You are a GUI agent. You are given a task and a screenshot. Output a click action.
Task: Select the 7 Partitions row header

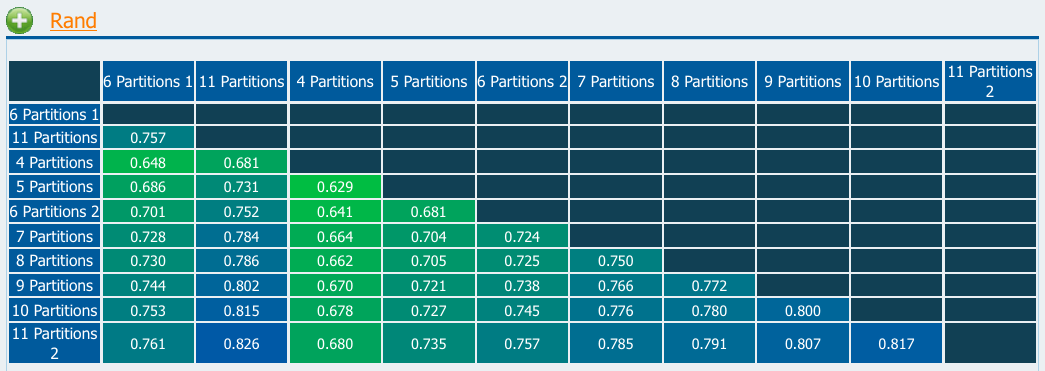click(x=55, y=236)
